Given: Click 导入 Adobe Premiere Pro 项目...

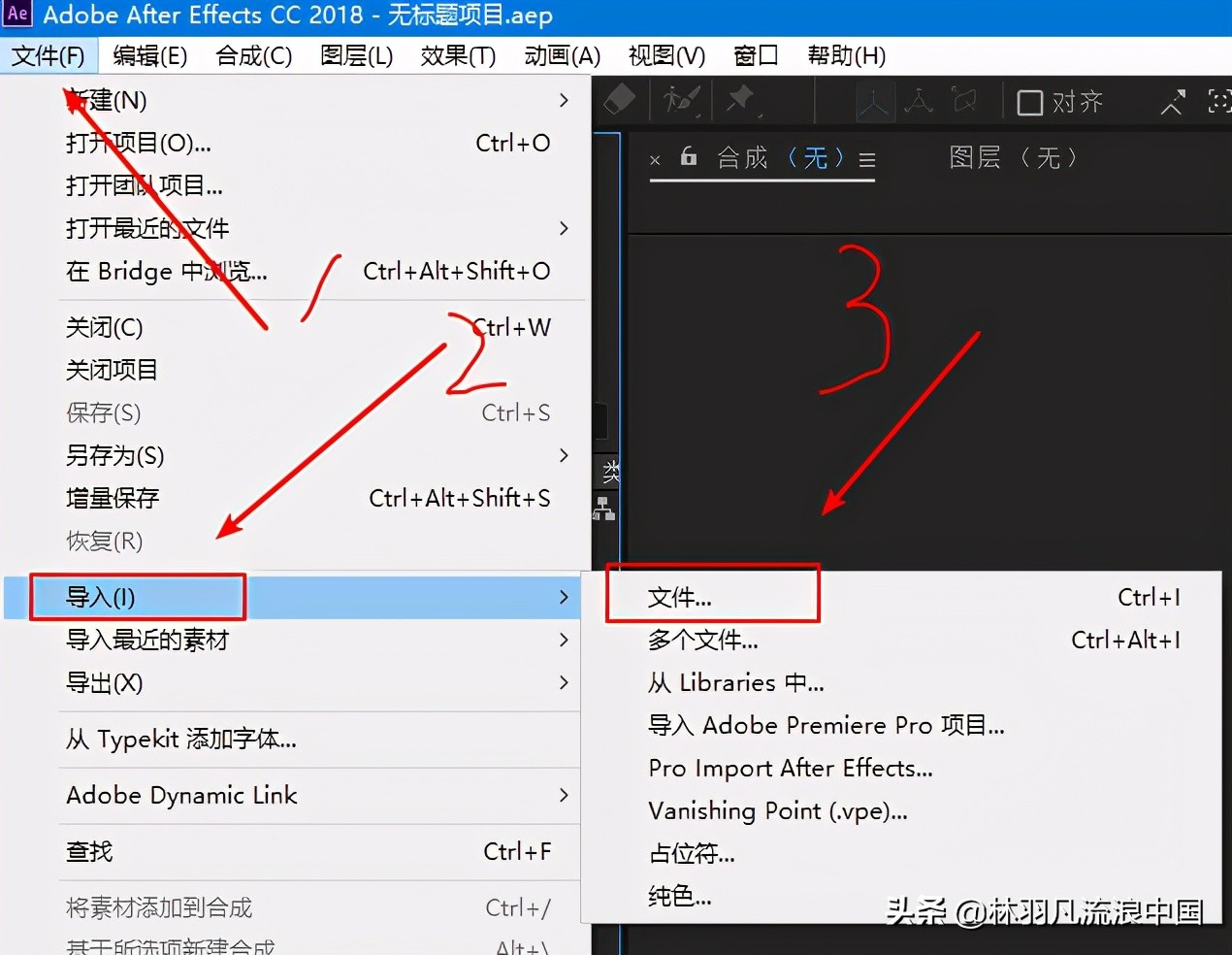Looking at the screenshot, I should pos(827,725).
